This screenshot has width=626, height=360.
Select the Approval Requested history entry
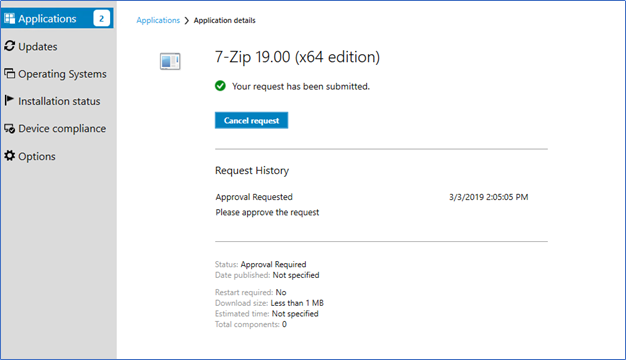[254, 197]
